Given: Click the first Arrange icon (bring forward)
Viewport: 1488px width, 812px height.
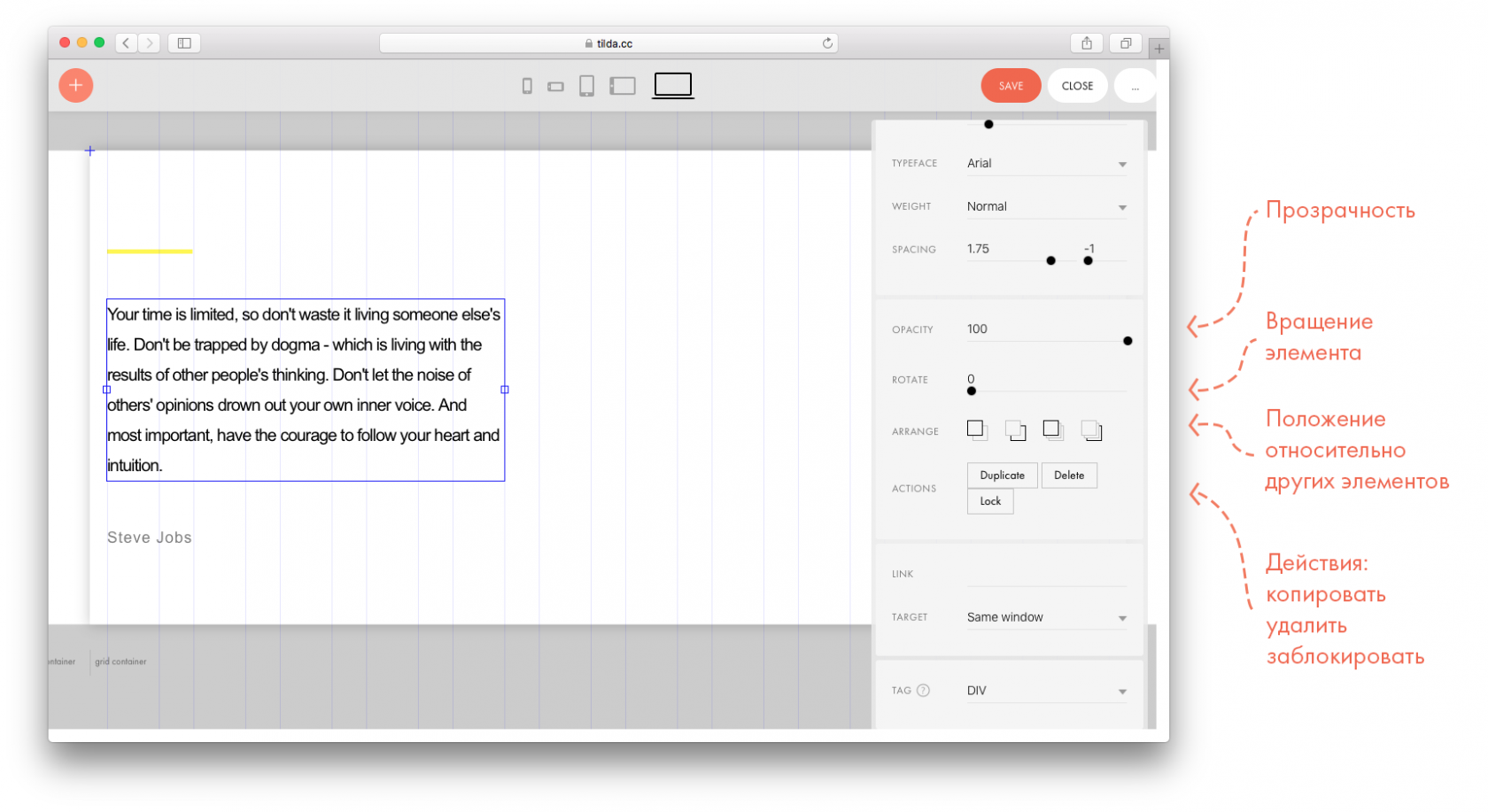Looking at the screenshot, I should click(x=977, y=430).
